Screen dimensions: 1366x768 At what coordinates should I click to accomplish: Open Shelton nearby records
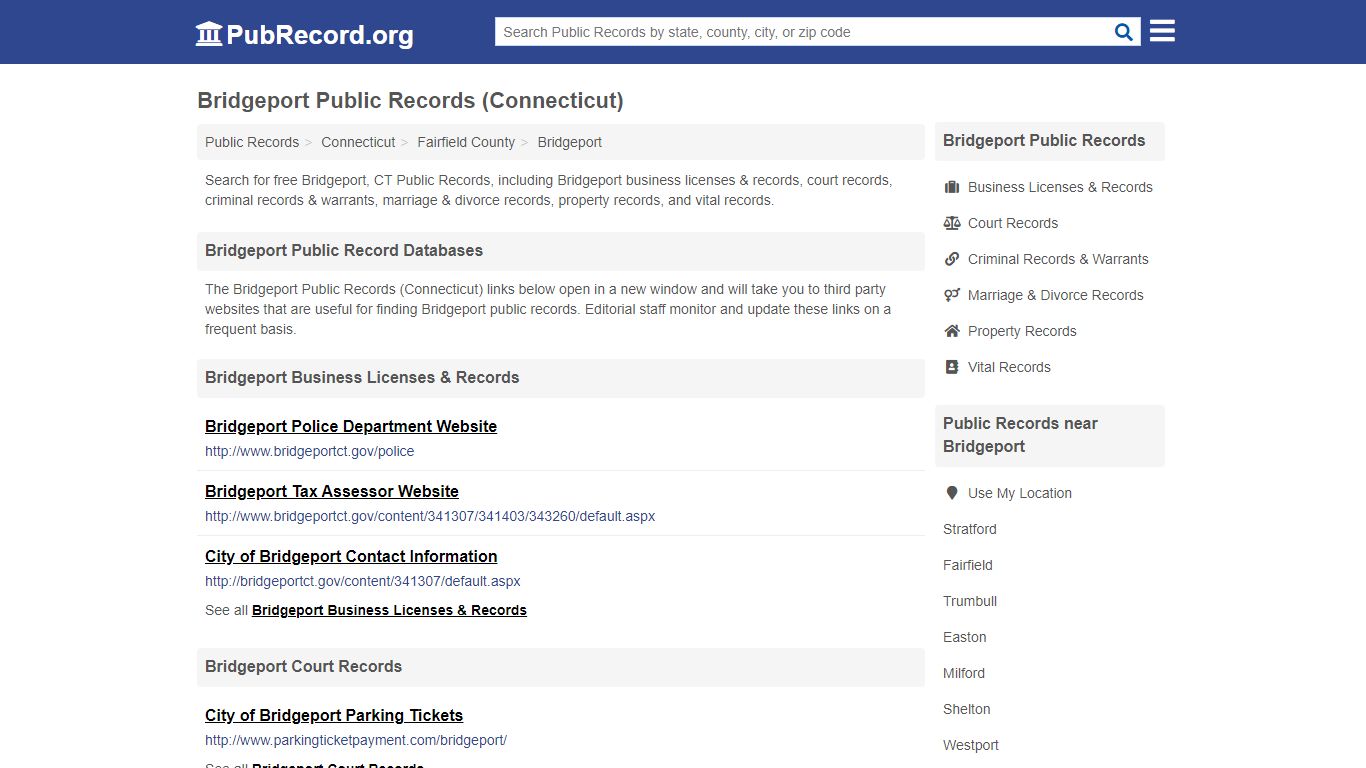click(967, 709)
